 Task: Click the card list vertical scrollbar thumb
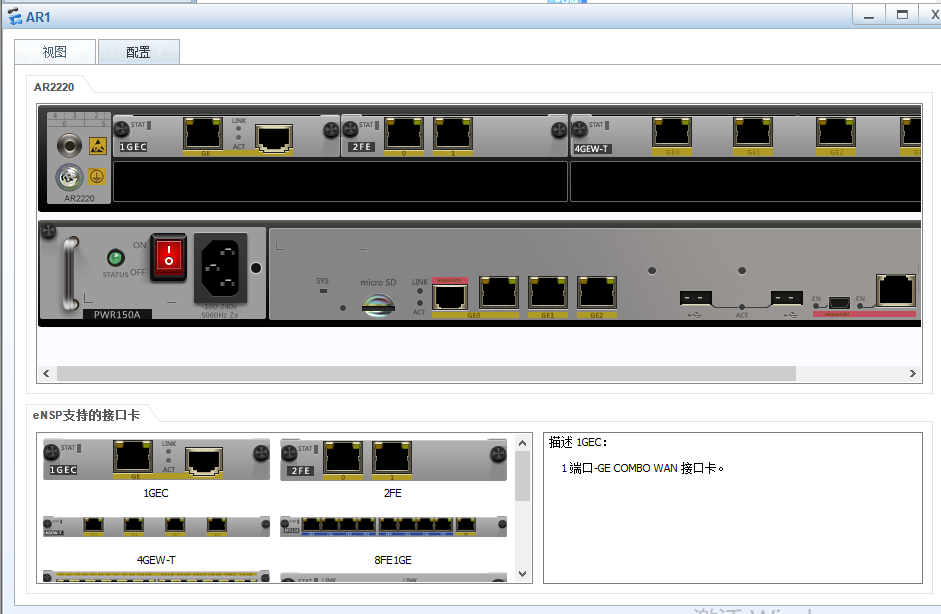[523, 475]
